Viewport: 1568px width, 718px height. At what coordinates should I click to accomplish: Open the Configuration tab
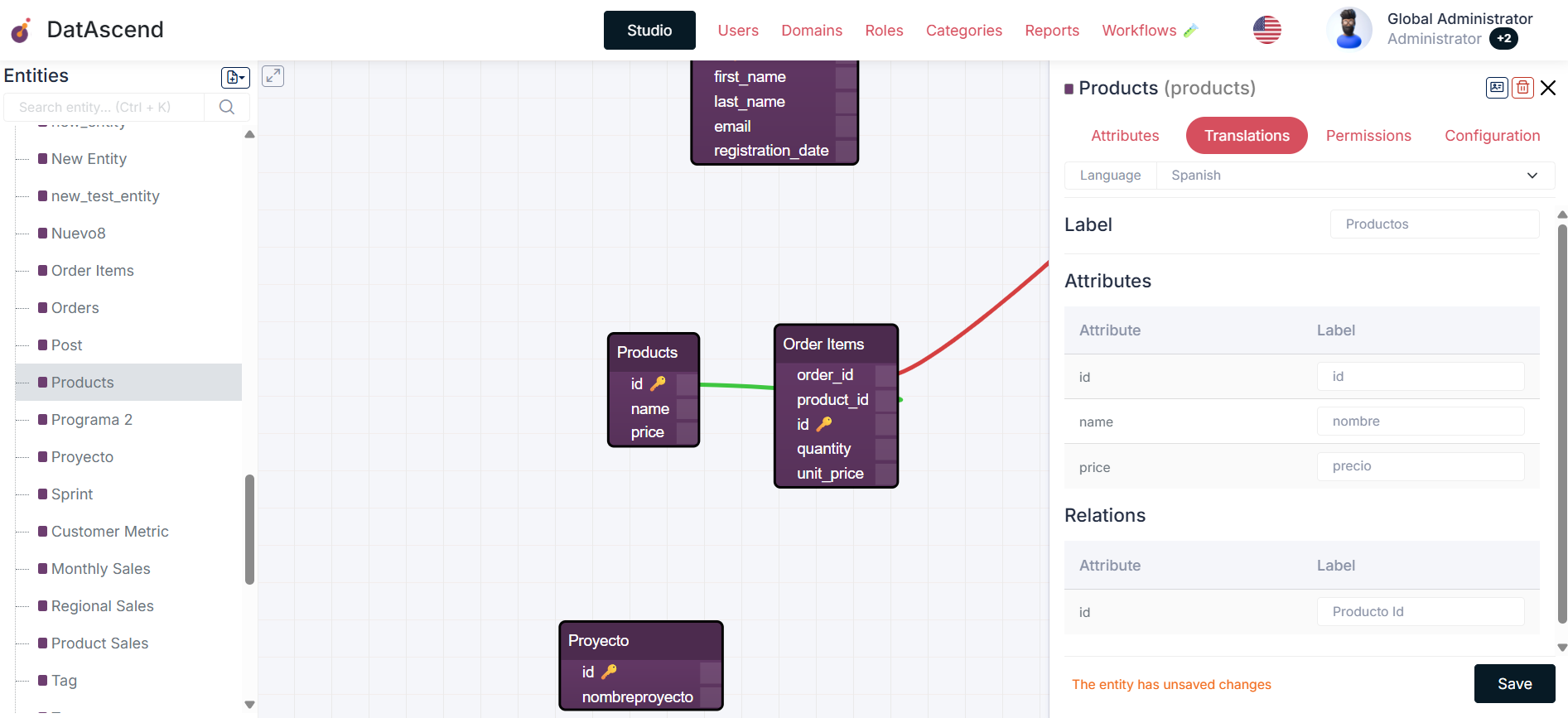coord(1492,136)
